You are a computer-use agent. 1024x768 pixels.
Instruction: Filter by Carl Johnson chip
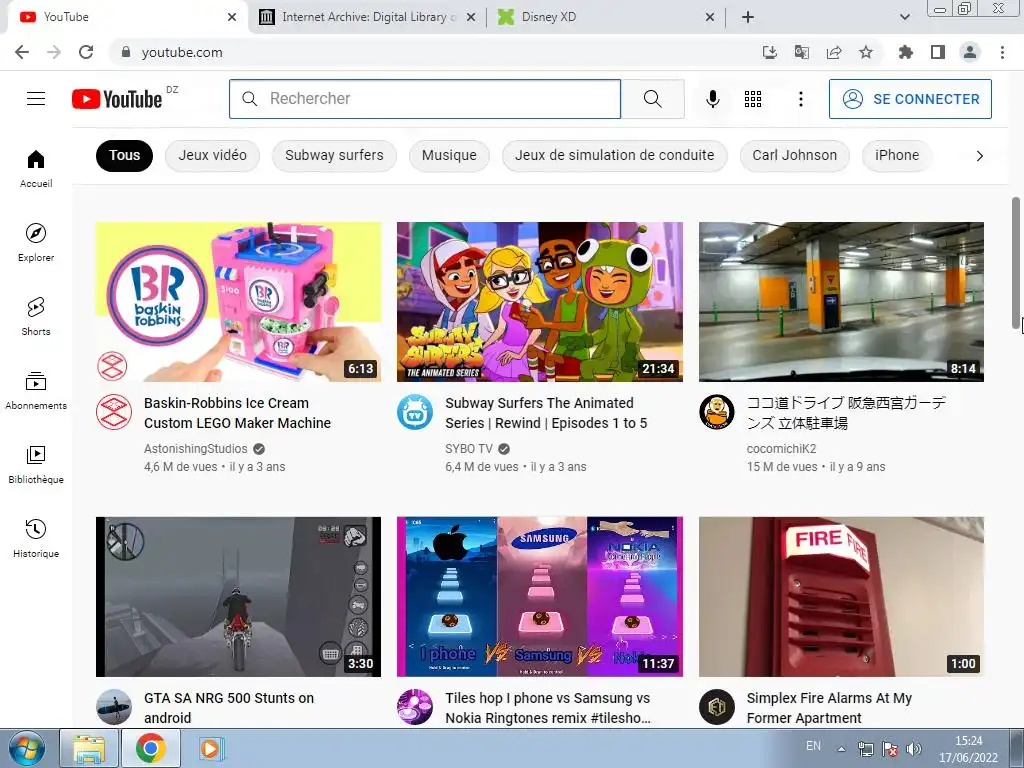[x=794, y=155]
